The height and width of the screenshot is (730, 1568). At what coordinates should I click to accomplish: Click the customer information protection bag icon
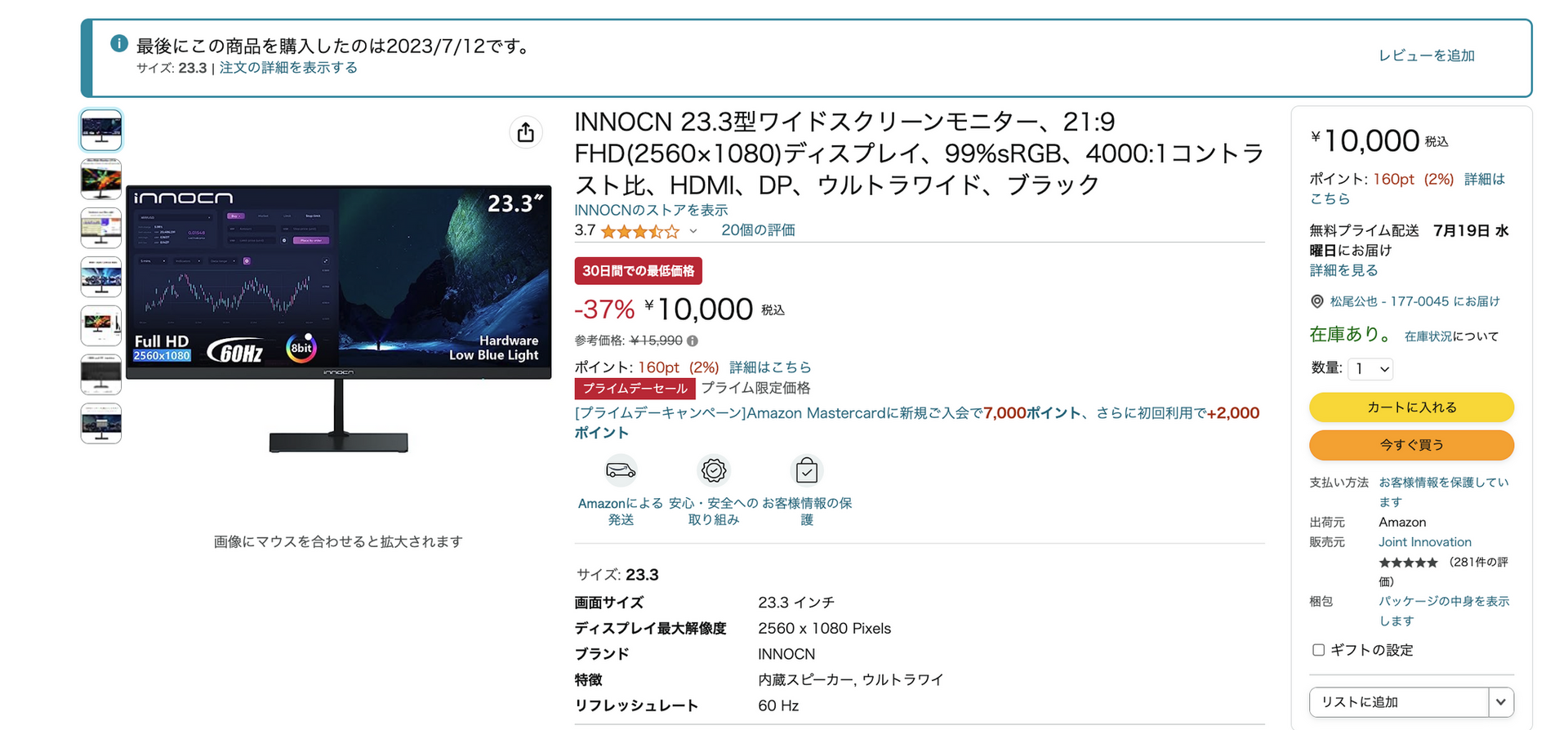(x=807, y=470)
